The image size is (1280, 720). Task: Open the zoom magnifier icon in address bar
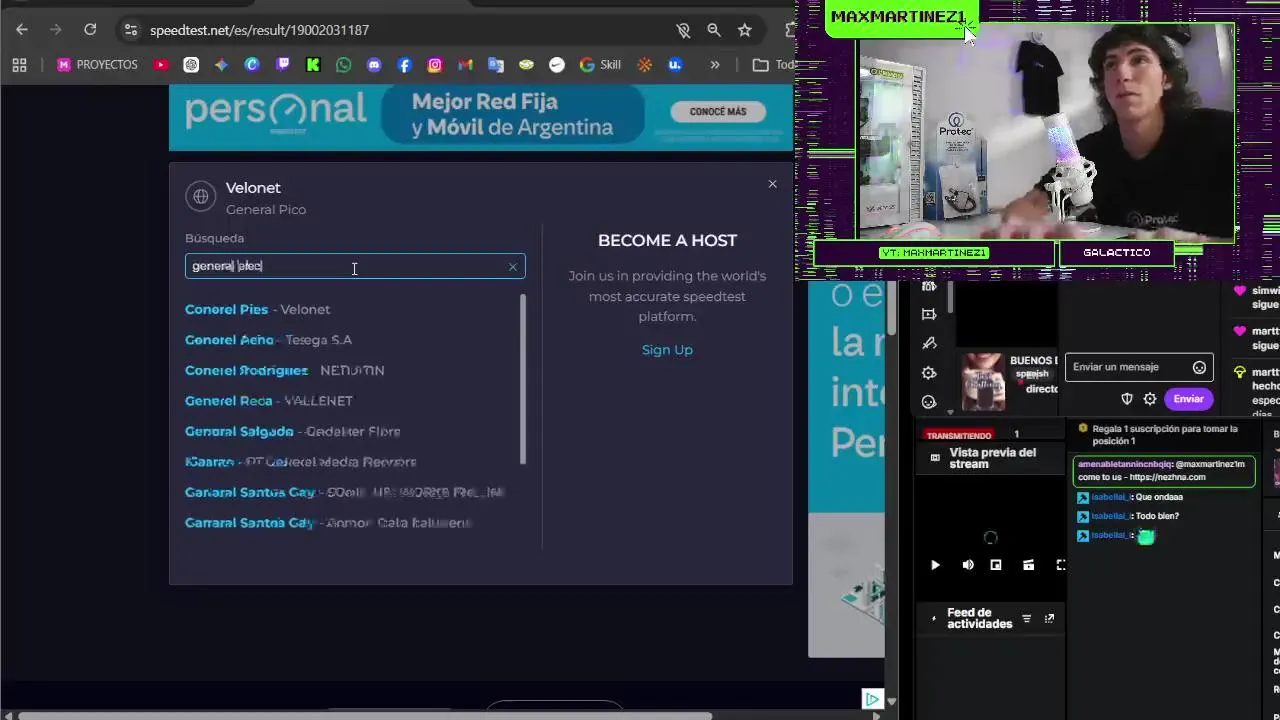coord(714,30)
